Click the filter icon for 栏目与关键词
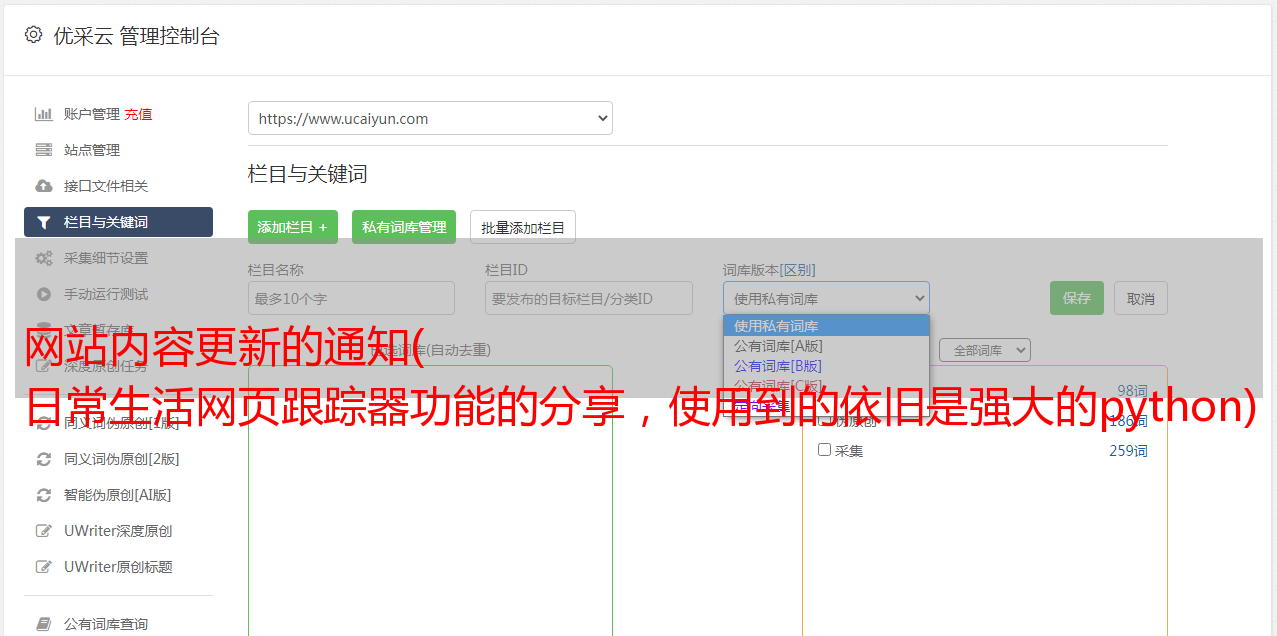This screenshot has width=1277, height=636. (x=44, y=222)
